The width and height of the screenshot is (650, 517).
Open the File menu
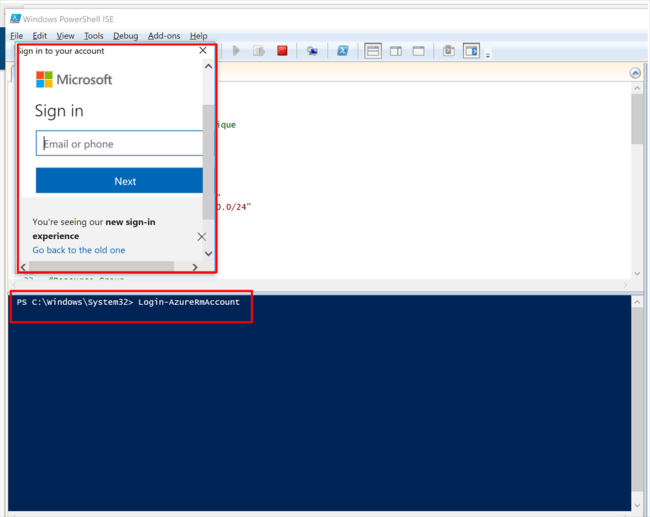[x=16, y=36]
